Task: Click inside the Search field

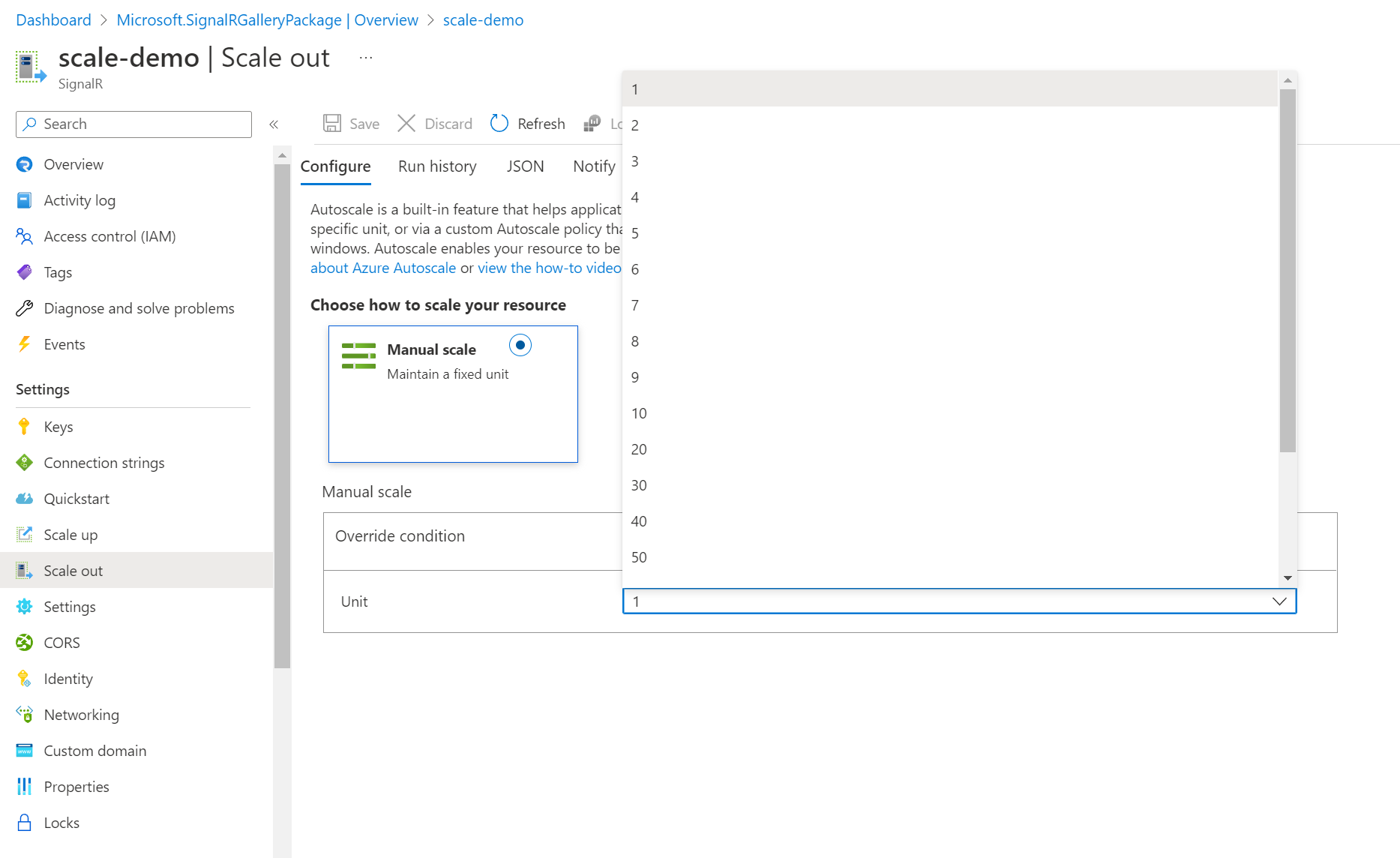Action: tap(133, 124)
